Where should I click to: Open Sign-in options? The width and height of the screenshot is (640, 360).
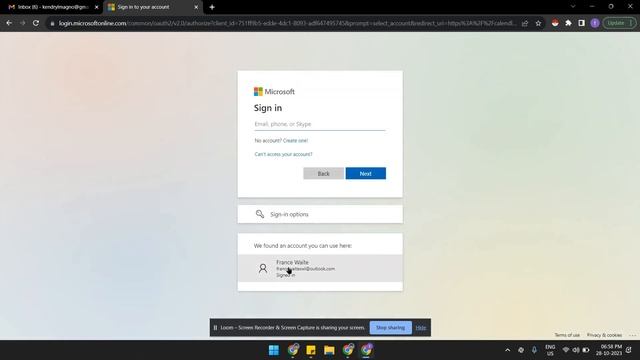point(320,214)
